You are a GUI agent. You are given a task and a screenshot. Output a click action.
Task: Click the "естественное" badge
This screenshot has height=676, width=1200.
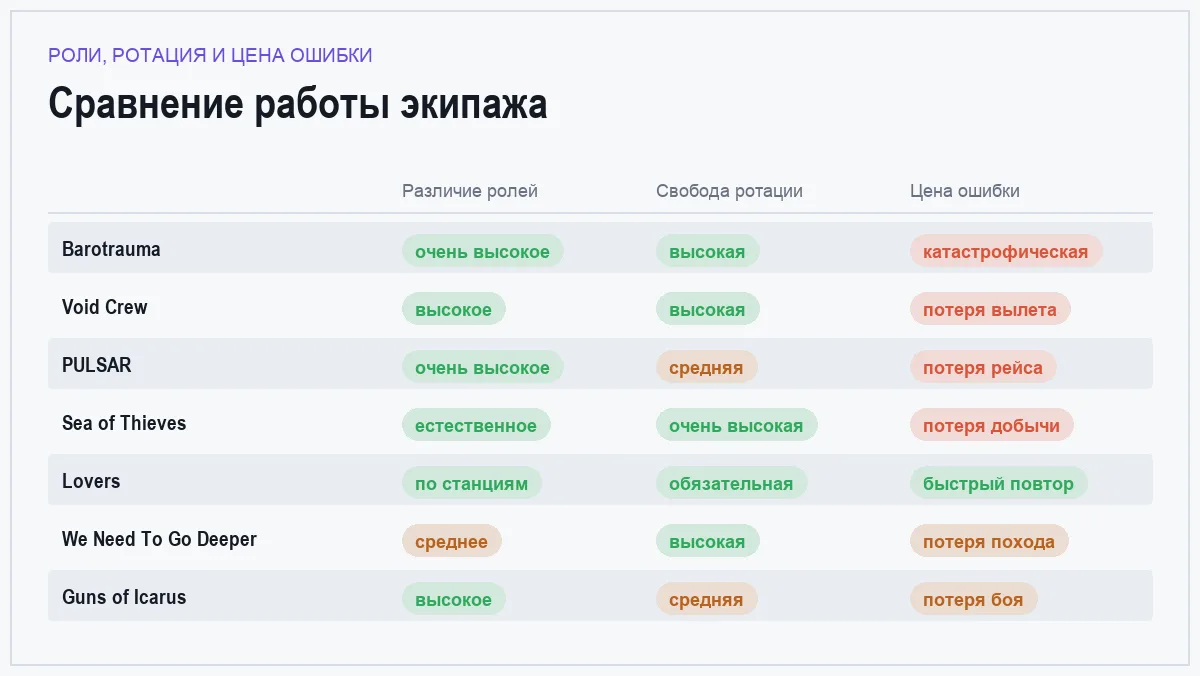[476, 425]
